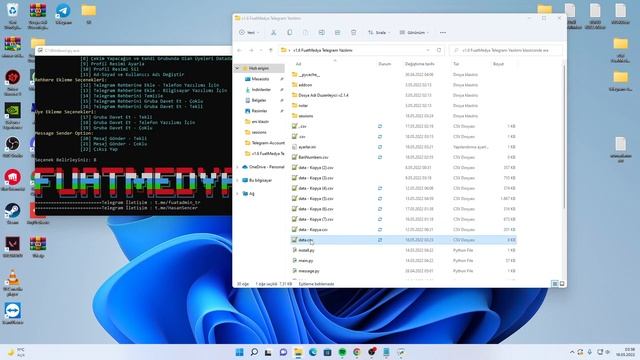This screenshot has width=640, height=360.
Task: Select Dosya Adı Düzenleyici v2.1.4 folder
Action: (404, 95)
